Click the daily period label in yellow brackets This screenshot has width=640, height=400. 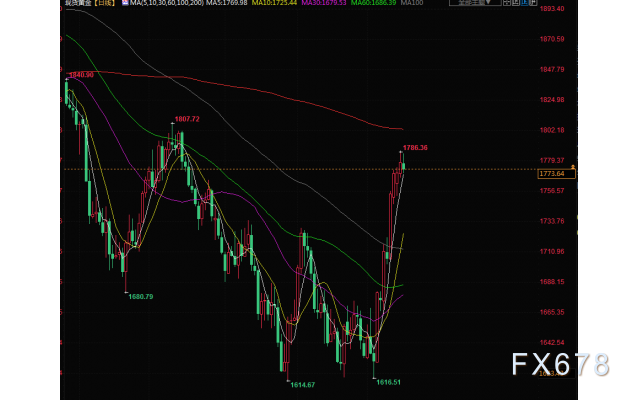pyautogui.click(x=105, y=2)
